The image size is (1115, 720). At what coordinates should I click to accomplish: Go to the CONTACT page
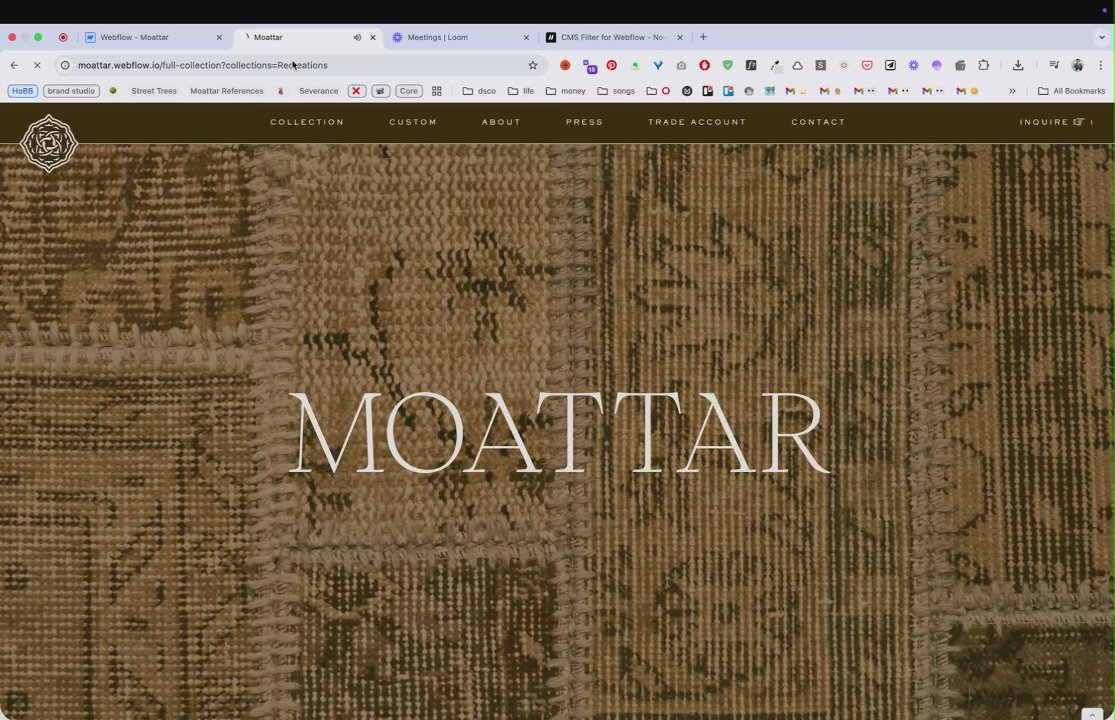818,122
